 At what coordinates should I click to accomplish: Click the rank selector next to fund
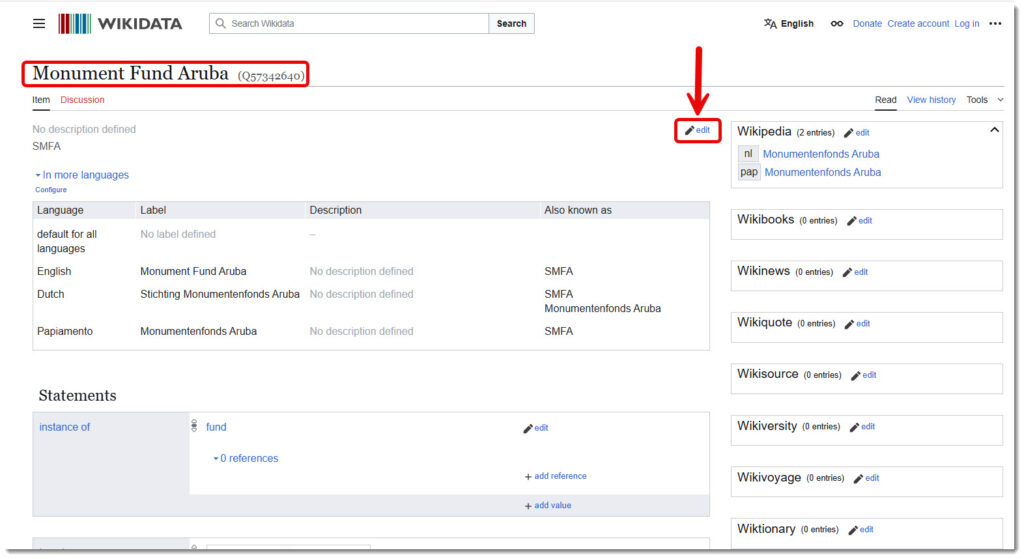point(194,427)
